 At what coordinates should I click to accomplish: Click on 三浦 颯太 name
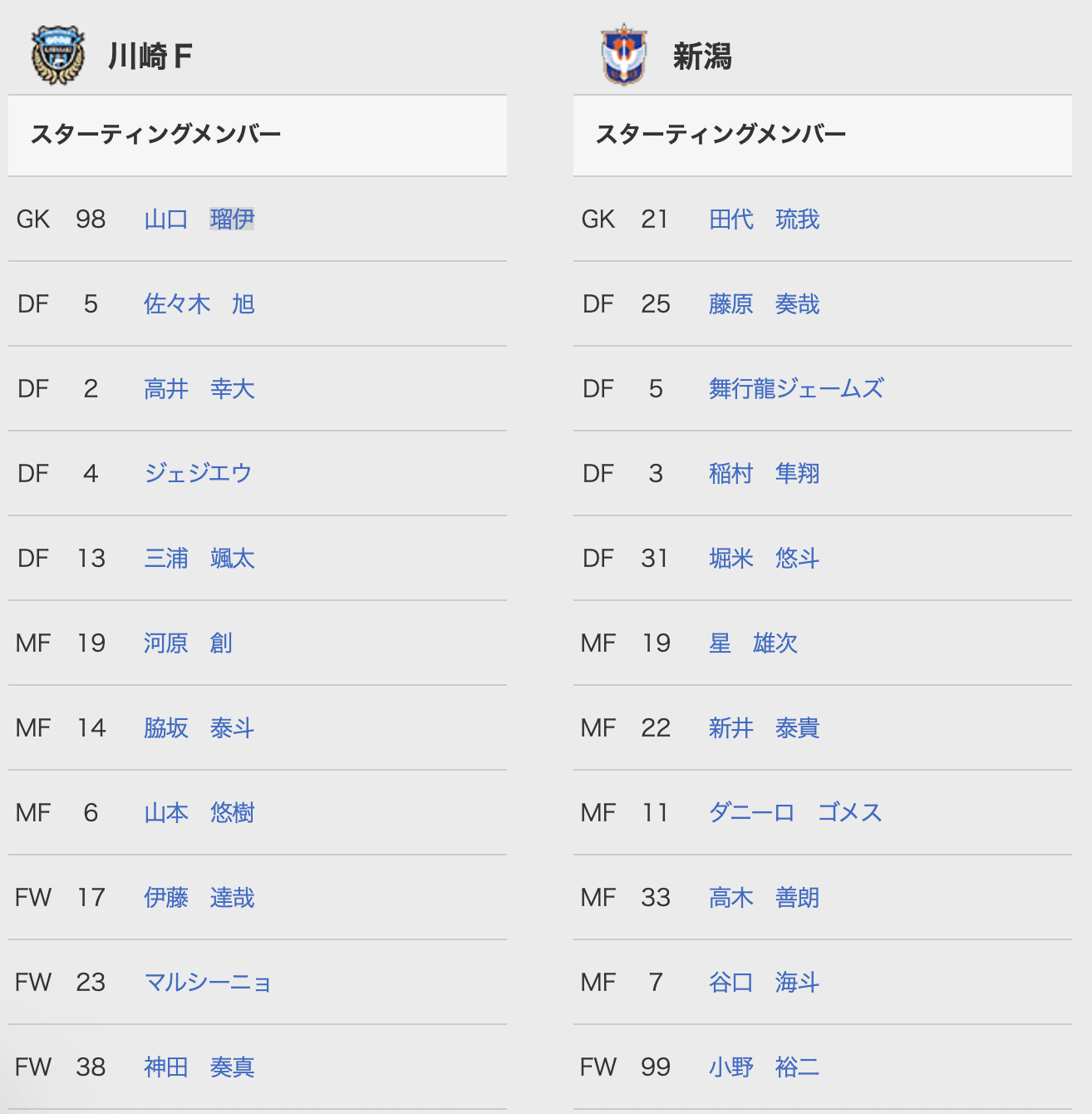pyautogui.click(x=199, y=559)
